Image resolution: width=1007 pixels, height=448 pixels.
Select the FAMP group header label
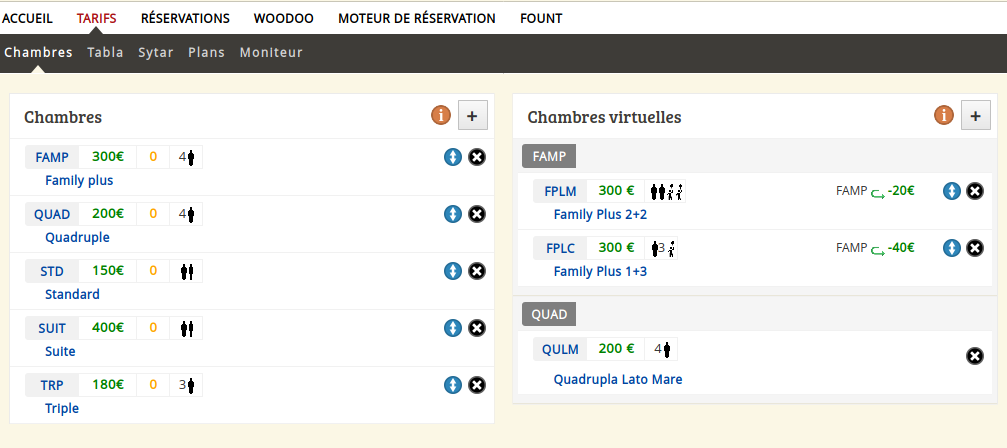pyautogui.click(x=549, y=156)
